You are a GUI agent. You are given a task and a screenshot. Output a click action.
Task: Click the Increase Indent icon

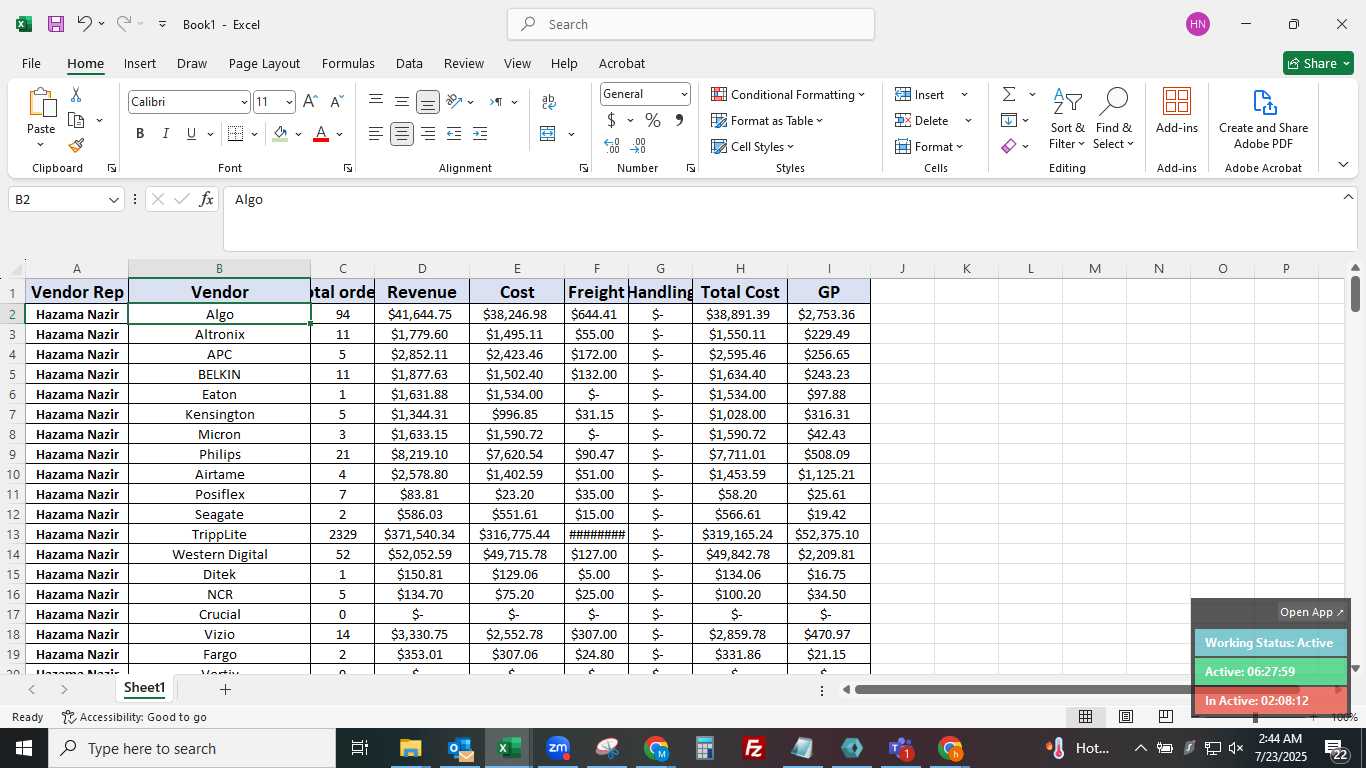coord(480,134)
